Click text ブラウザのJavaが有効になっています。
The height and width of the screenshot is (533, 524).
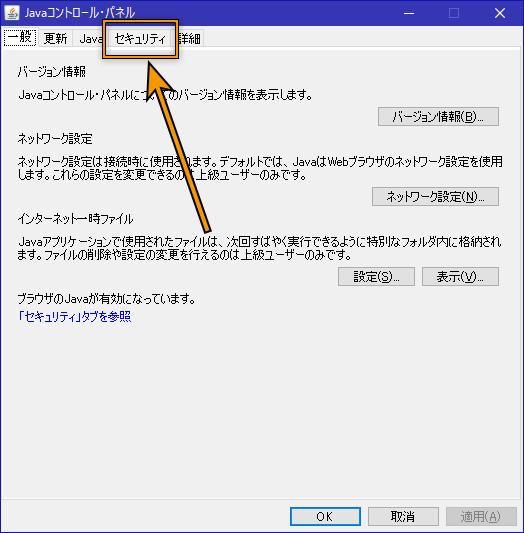click(107, 299)
